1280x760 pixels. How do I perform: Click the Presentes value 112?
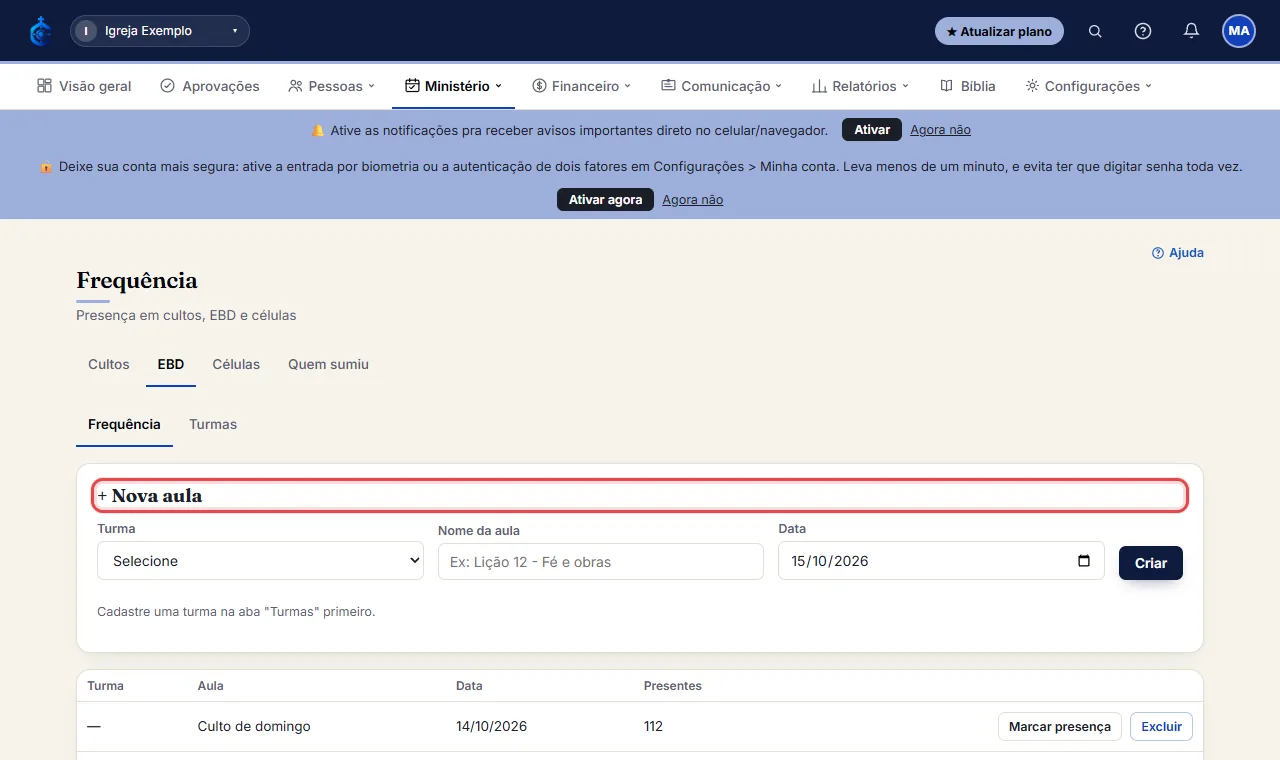coord(654,726)
